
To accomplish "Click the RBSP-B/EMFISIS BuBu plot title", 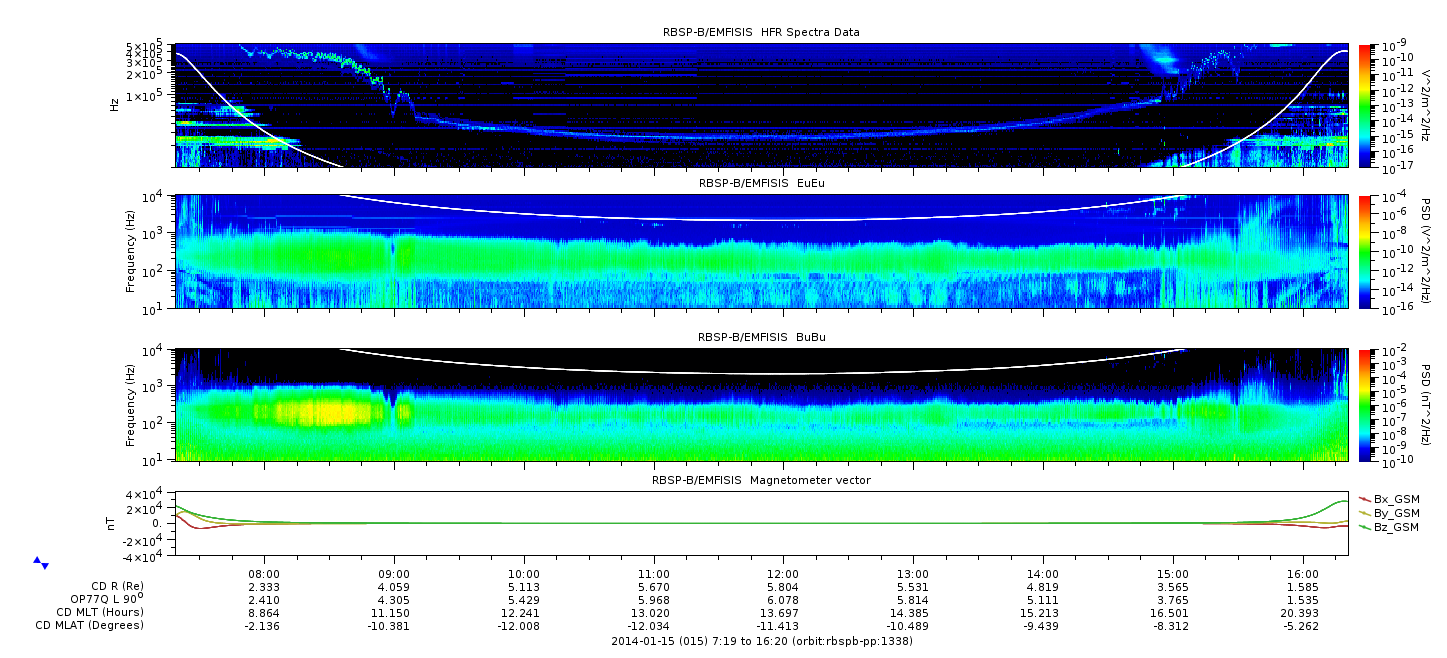I will point(761,337).
